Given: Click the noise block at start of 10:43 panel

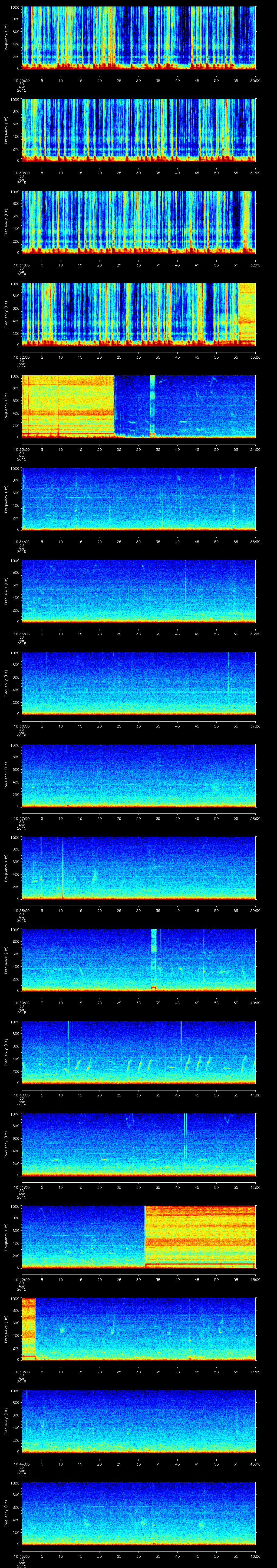Looking at the screenshot, I should point(29,1328).
